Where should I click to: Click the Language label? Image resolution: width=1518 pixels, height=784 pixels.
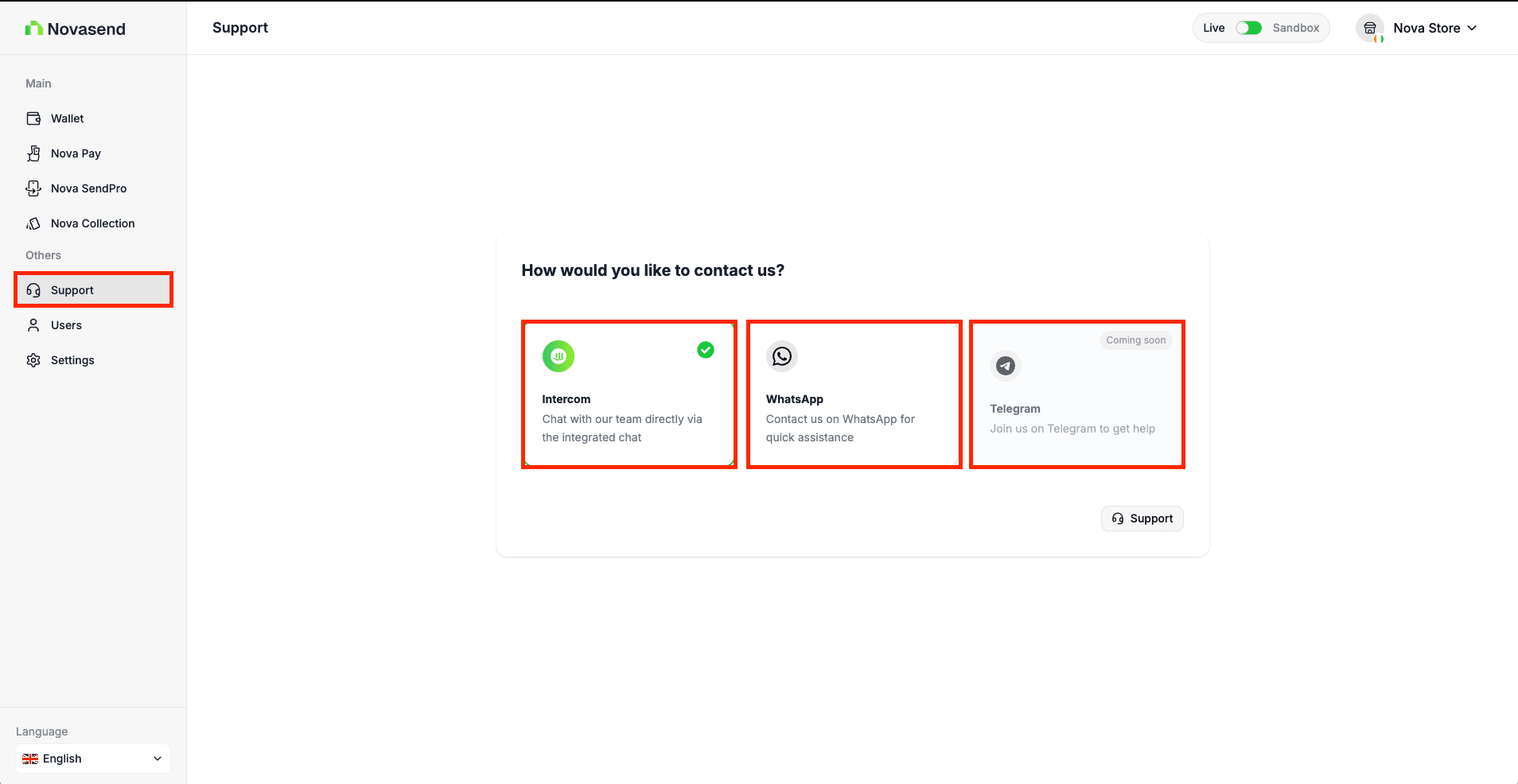(42, 732)
